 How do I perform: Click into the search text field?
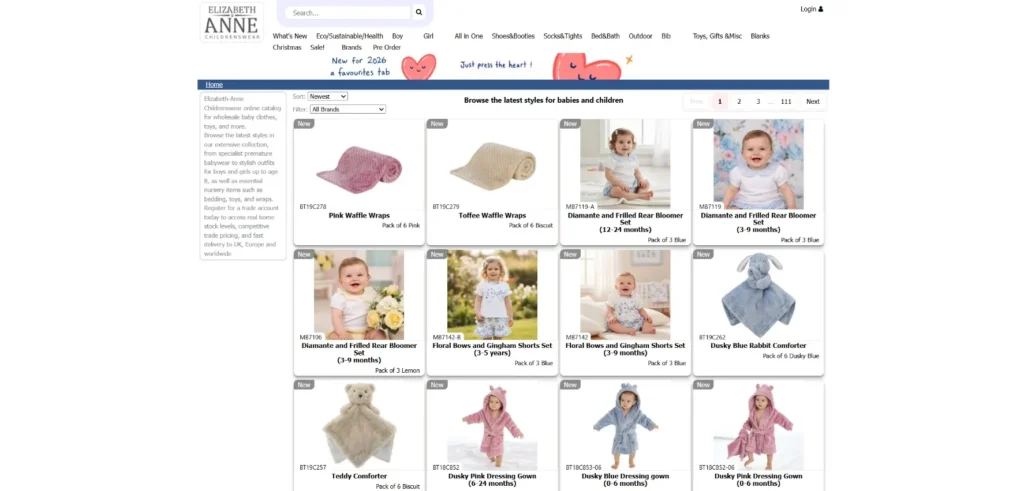(x=348, y=13)
